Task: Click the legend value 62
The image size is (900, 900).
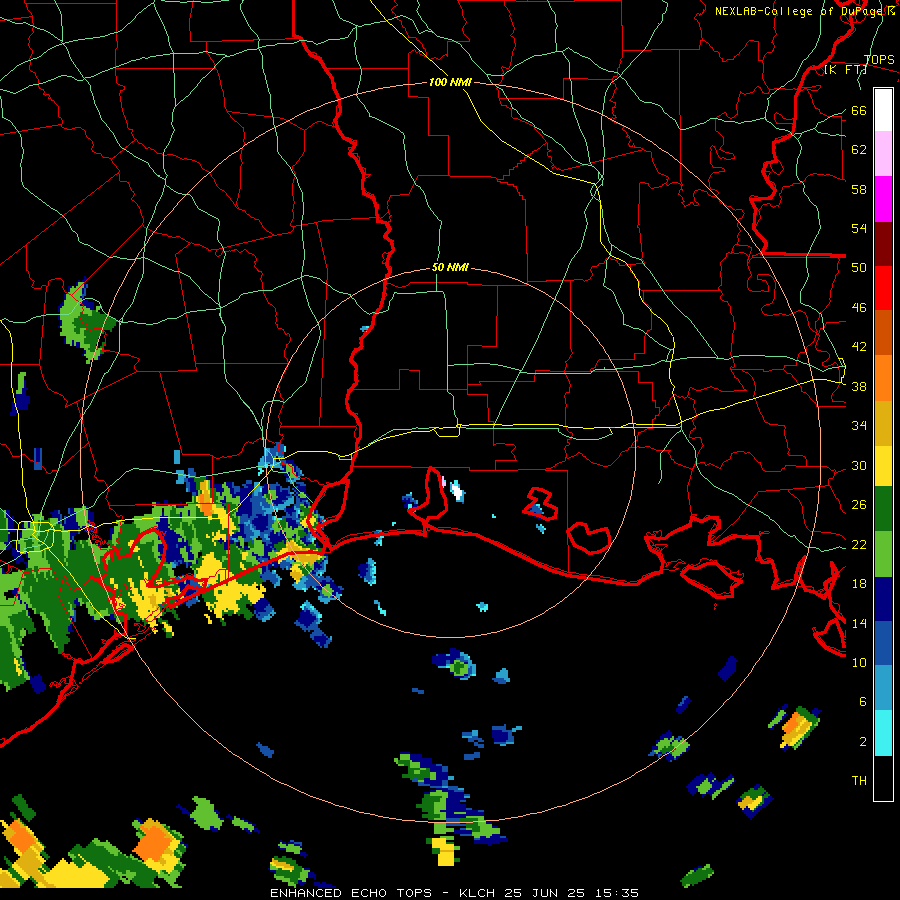Action: tap(859, 150)
